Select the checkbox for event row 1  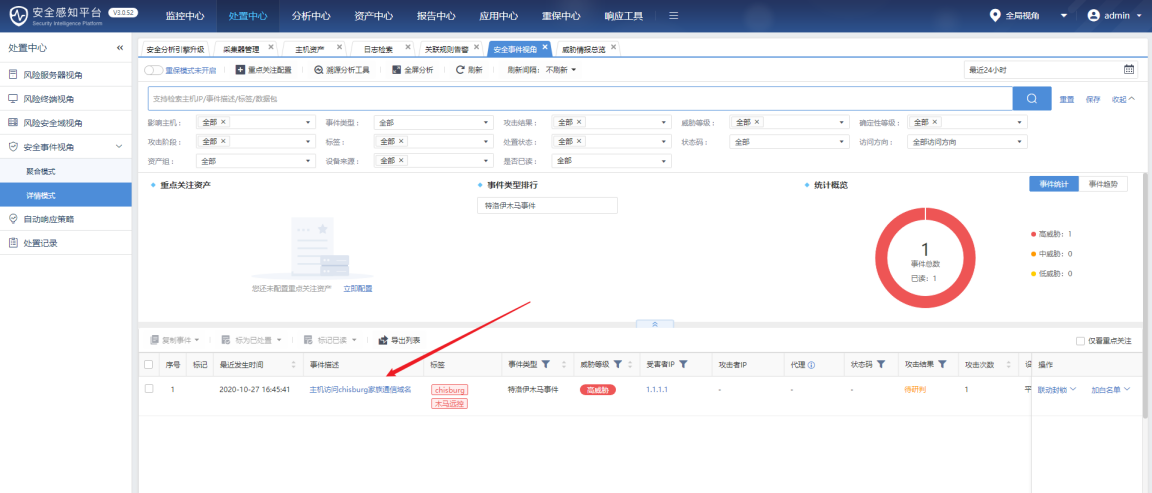click(149, 389)
